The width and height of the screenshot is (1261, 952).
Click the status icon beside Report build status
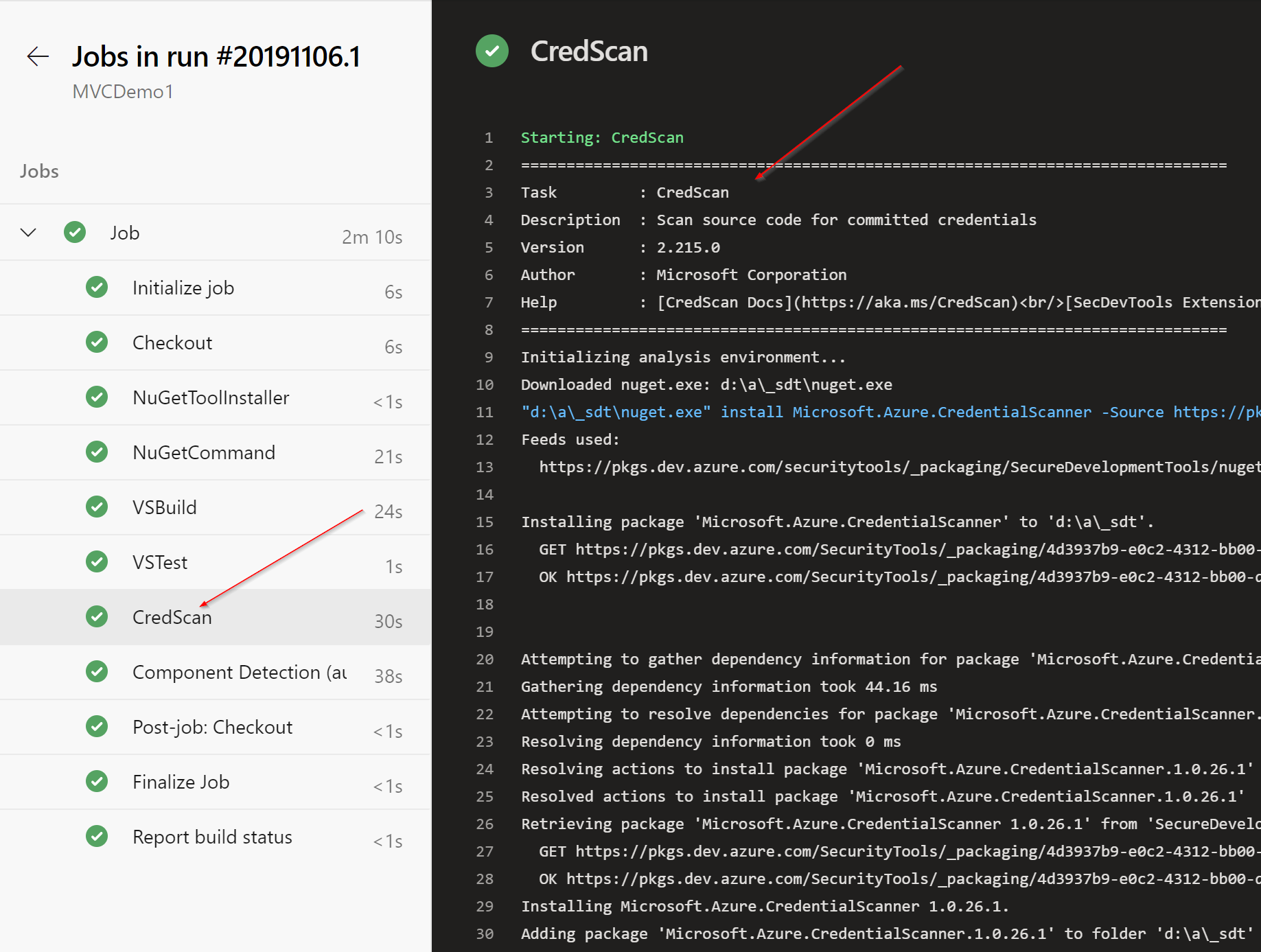[x=97, y=837]
